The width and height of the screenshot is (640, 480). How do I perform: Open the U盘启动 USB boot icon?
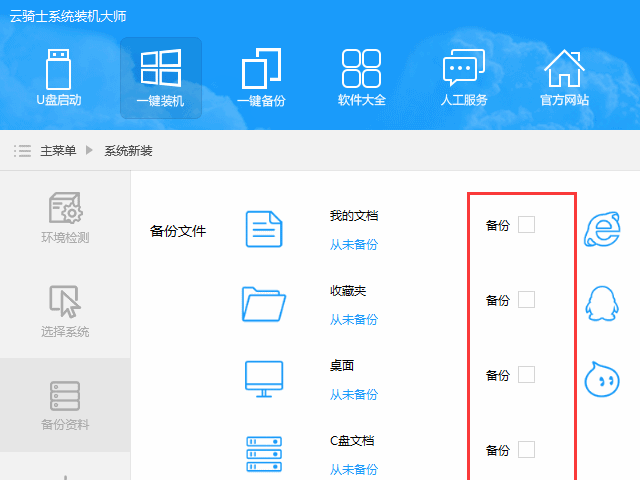tap(59, 69)
